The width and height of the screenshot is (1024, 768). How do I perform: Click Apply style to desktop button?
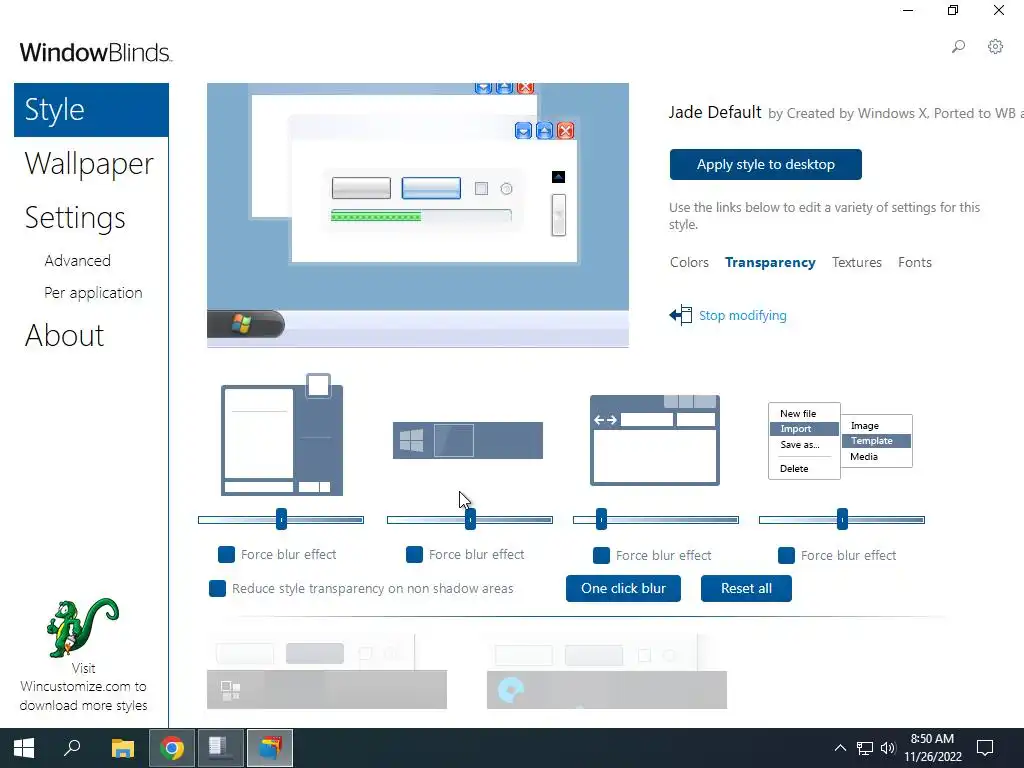coord(765,165)
